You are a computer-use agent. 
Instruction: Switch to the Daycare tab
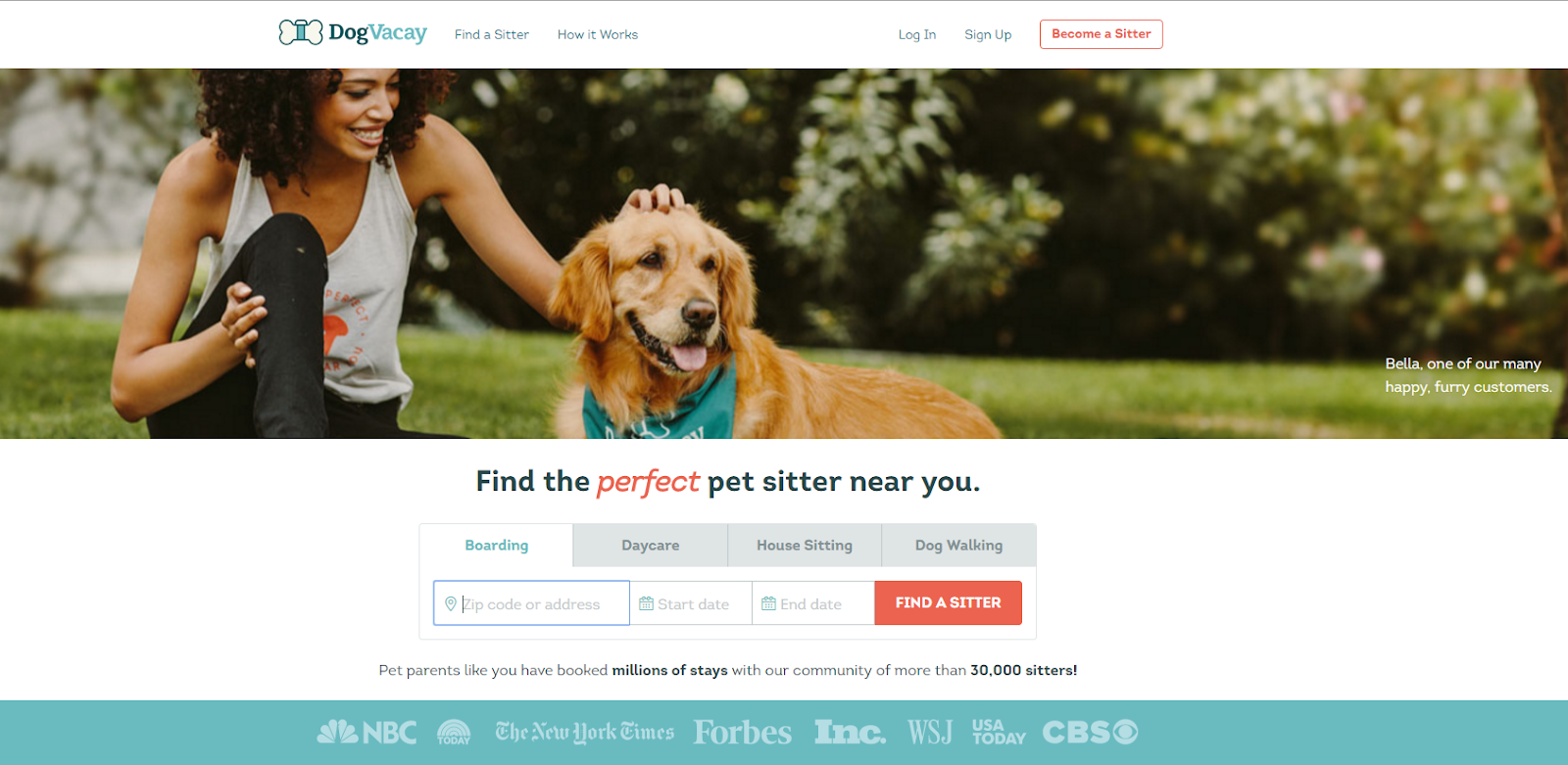651,546
